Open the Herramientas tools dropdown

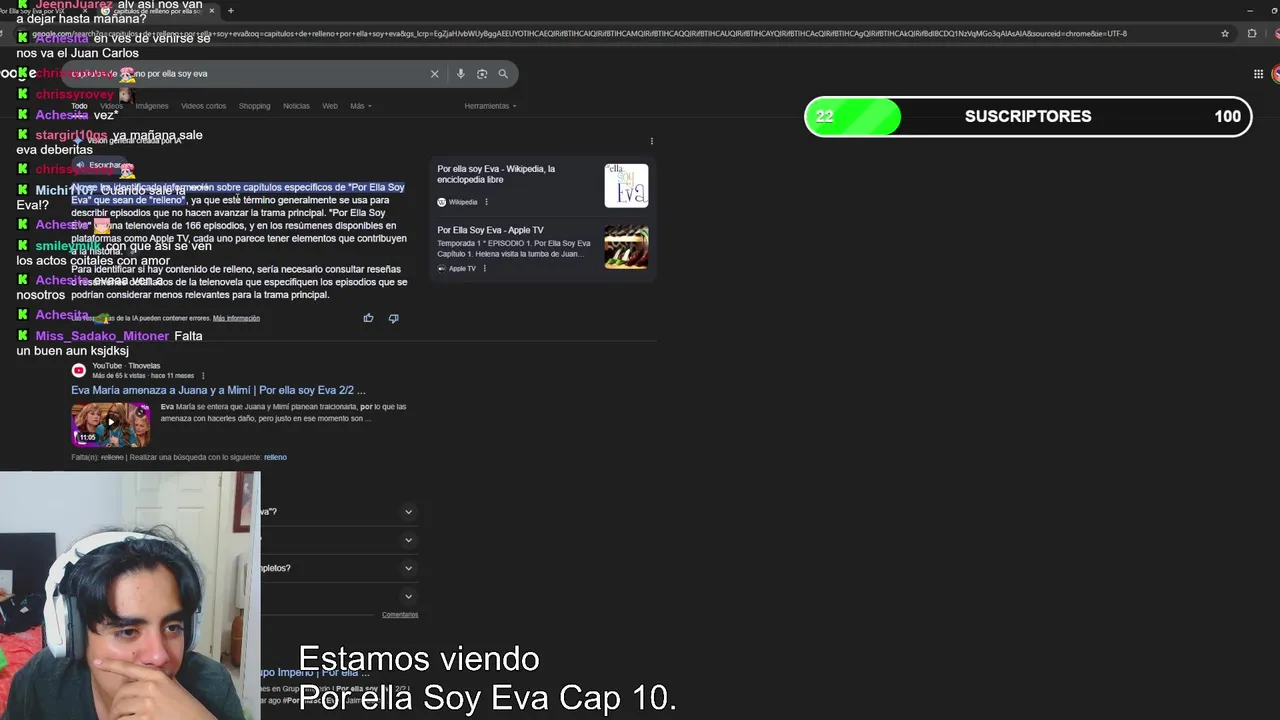click(x=490, y=106)
